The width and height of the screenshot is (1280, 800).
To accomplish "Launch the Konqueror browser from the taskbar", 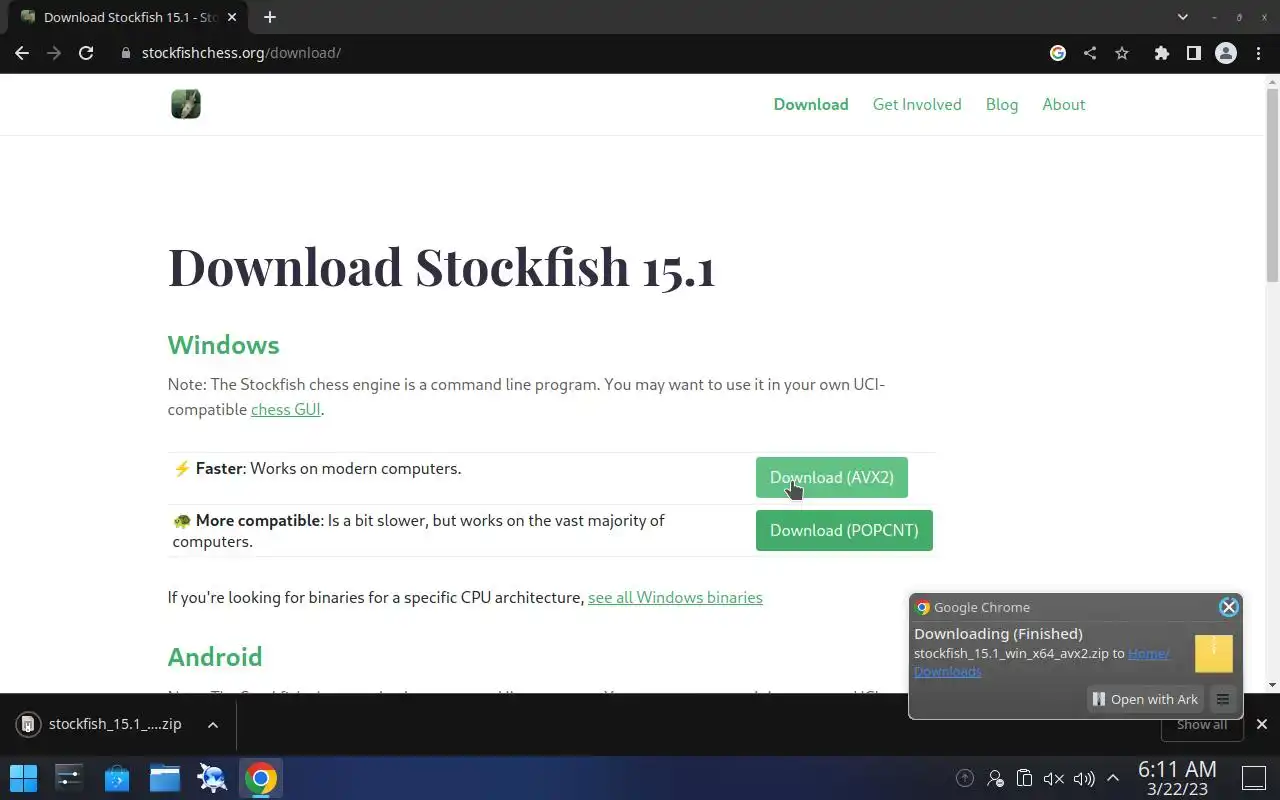I will point(213,778).
